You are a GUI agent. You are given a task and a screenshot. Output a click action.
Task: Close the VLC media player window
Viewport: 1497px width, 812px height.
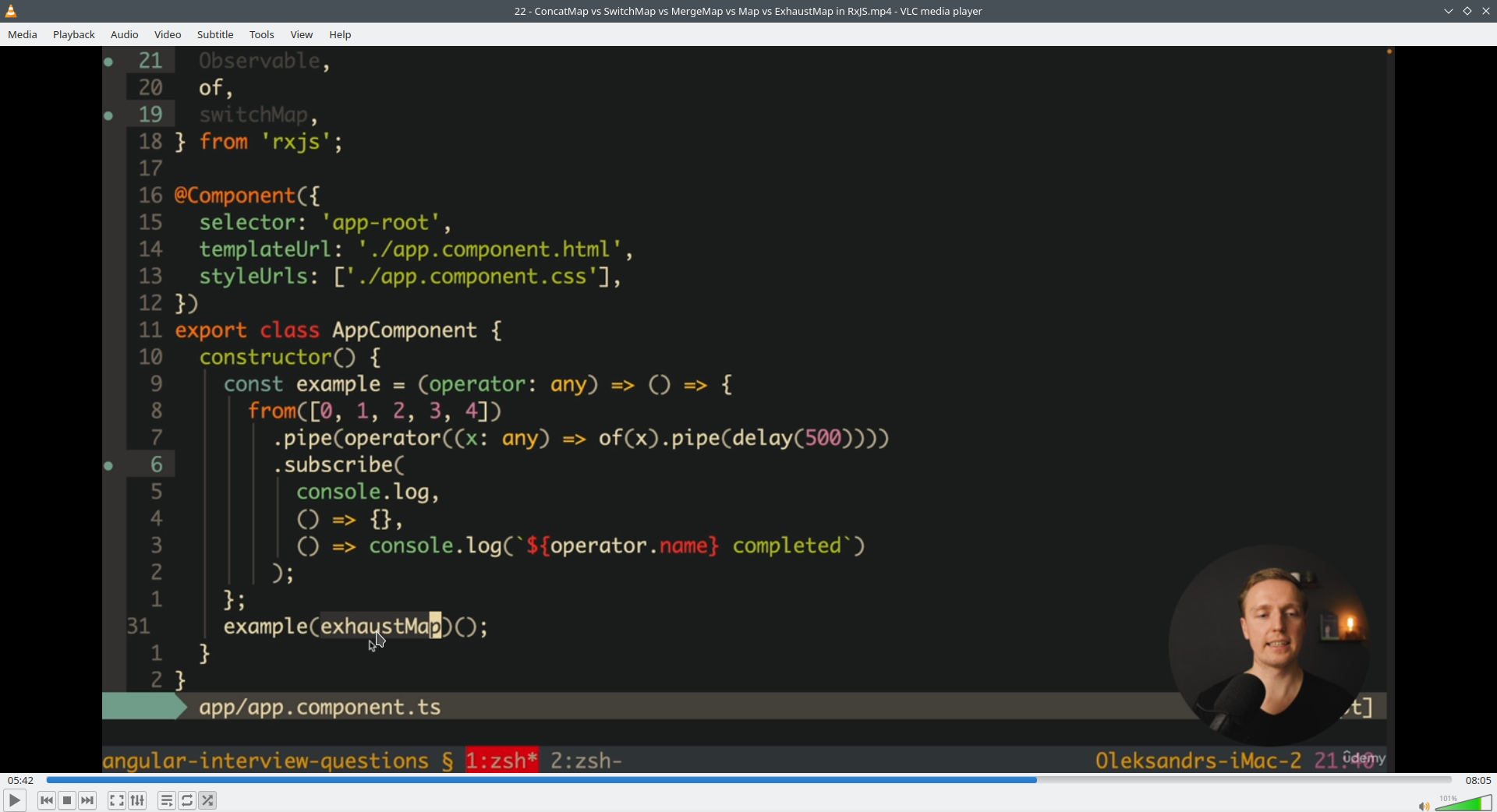point(1486,11)
